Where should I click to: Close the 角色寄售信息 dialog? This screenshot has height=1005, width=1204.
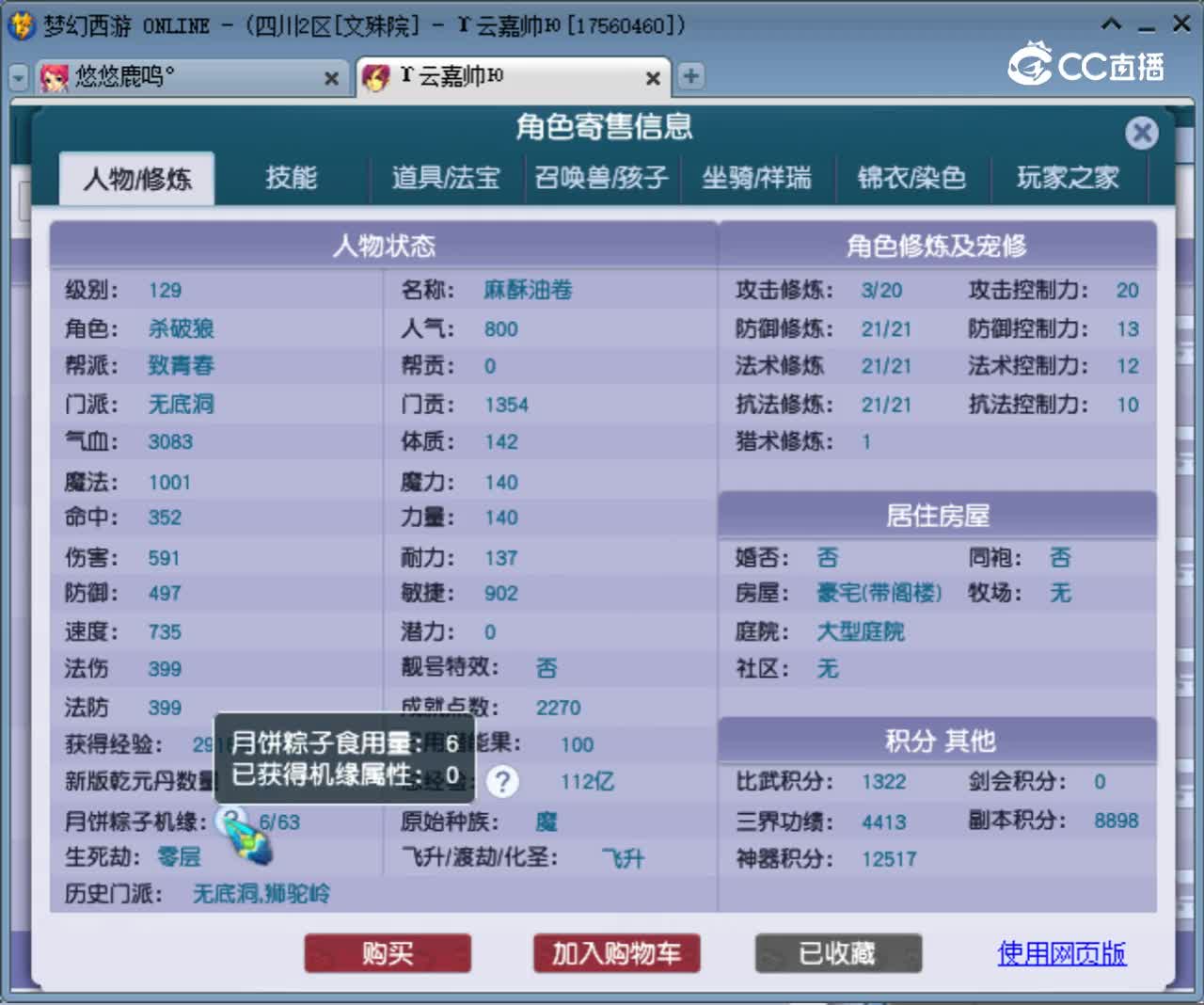tap(1142, 133)
